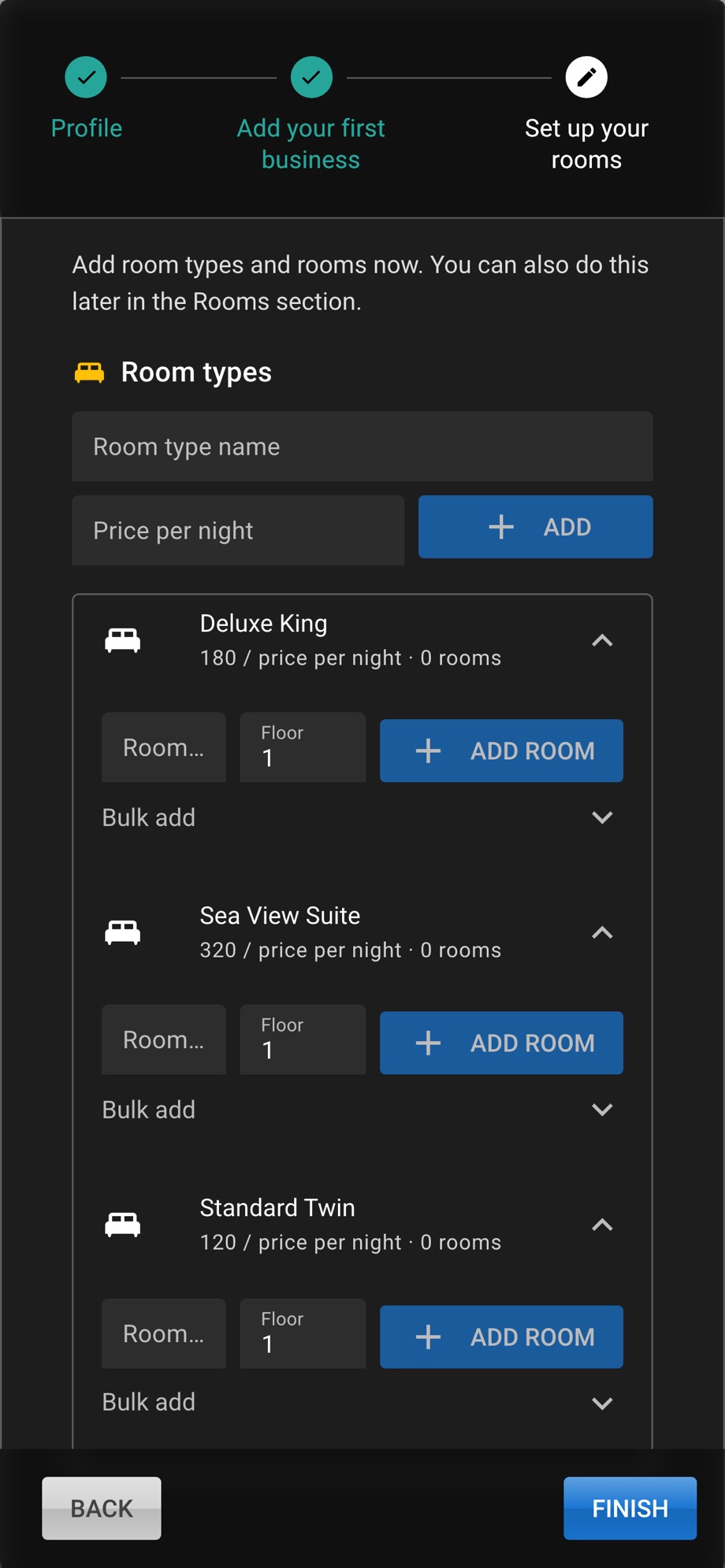Click the Profile step checkmark icon
This screenshot has height=1568, width=725.
(86, 77)
